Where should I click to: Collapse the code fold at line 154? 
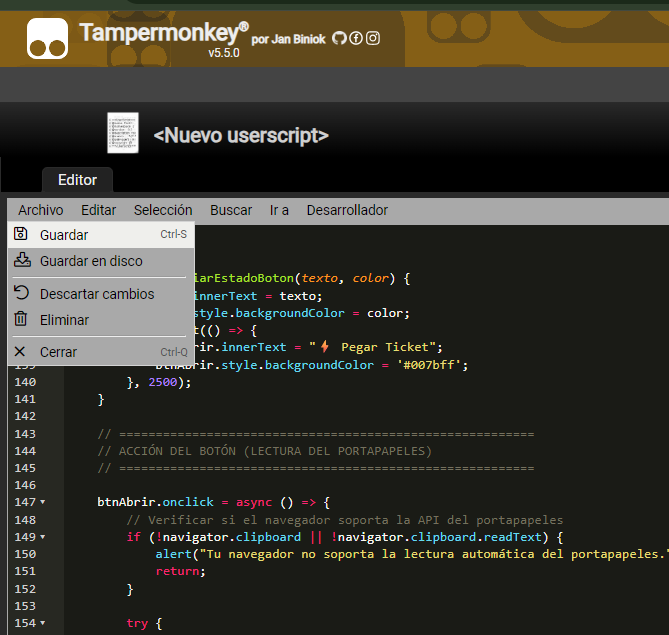coord(43,623)
